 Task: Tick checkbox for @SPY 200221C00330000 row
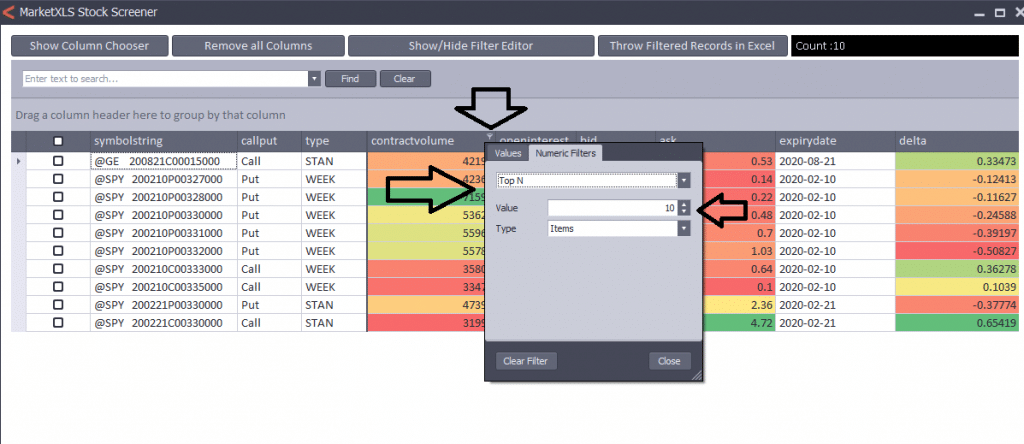coord(58,323)
